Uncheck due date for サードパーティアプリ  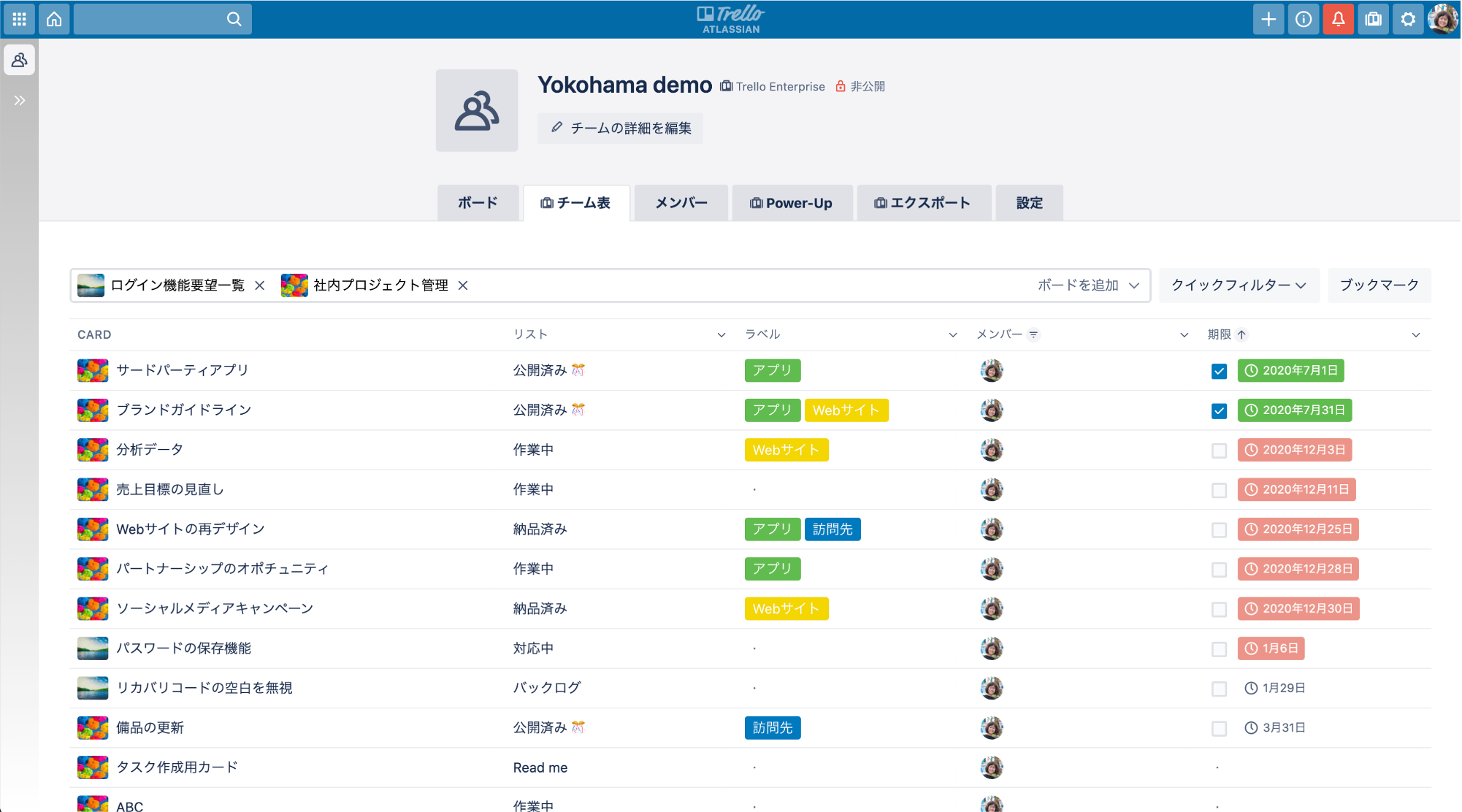click(1219, 371)
